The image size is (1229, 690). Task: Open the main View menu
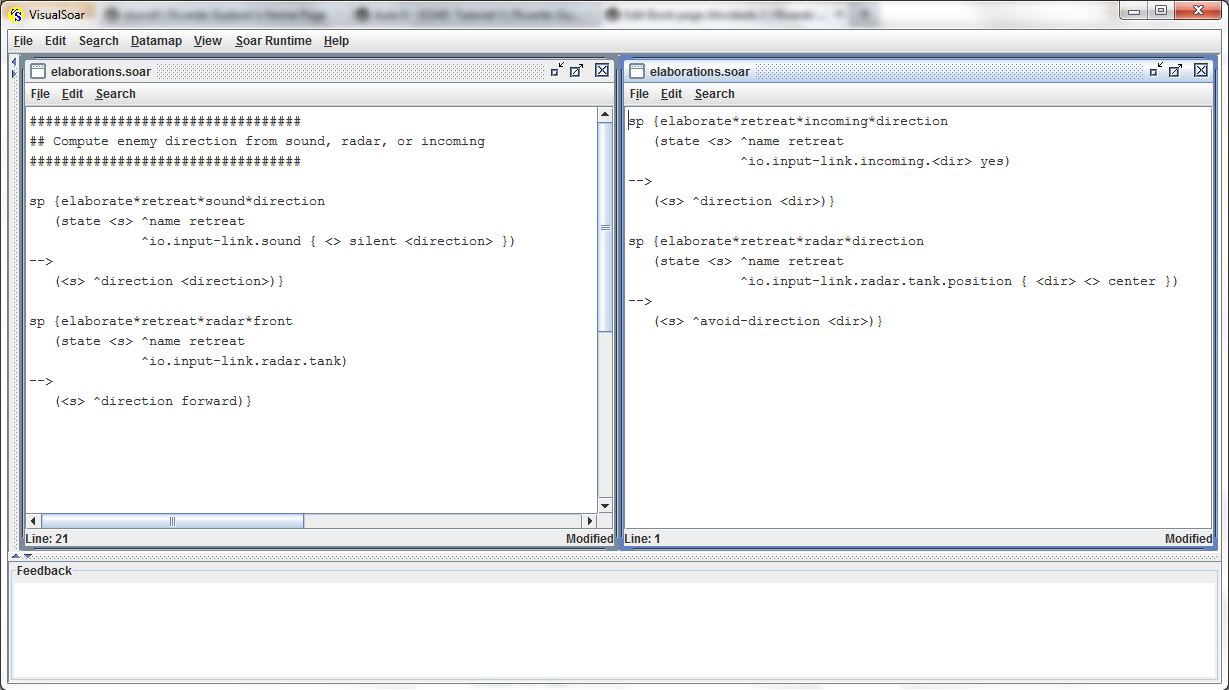(207, 41)
